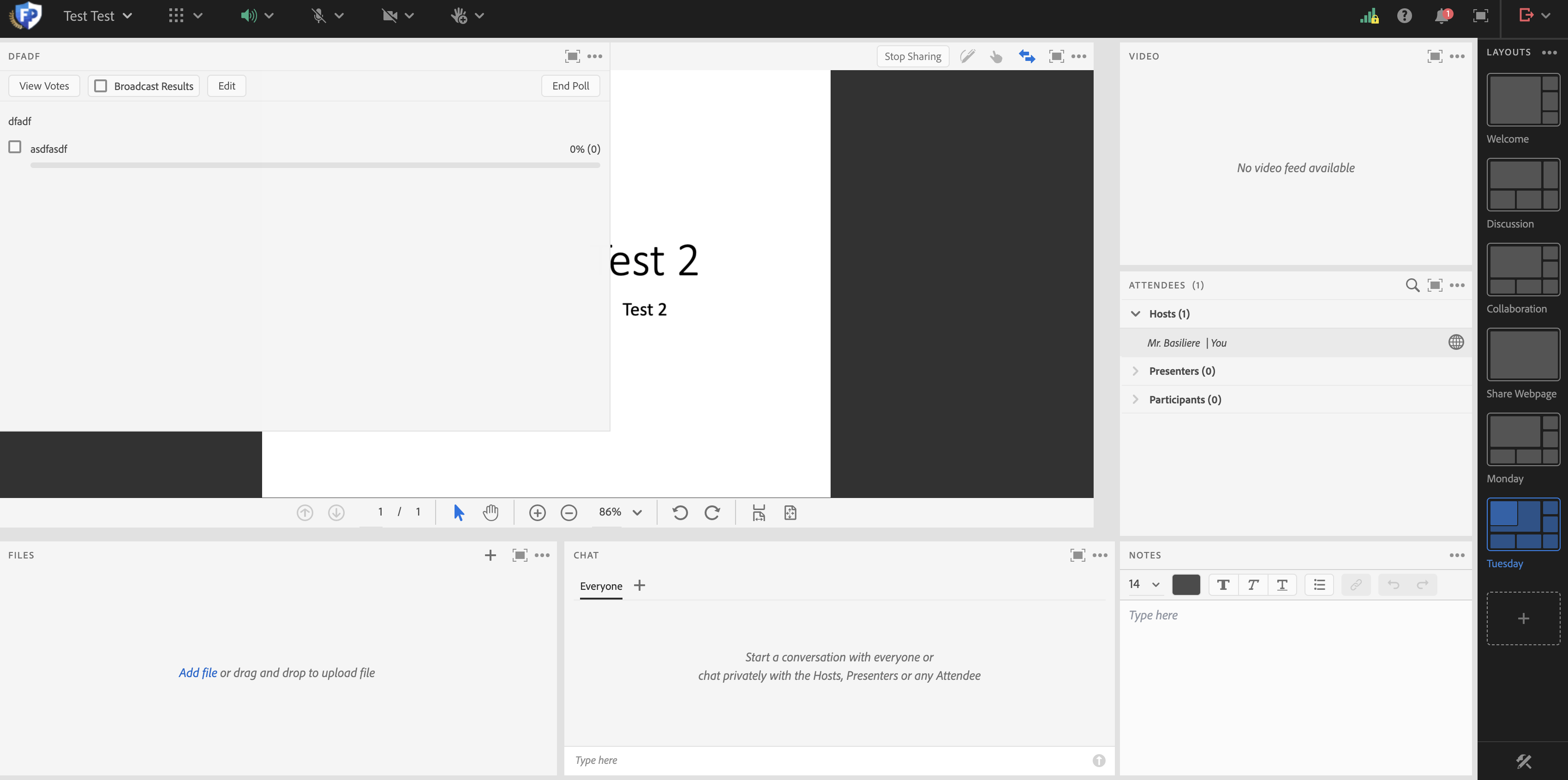The image size is (1568, 780).
Task: Check the asdfasdf poll option
Action: pos(15,147)
